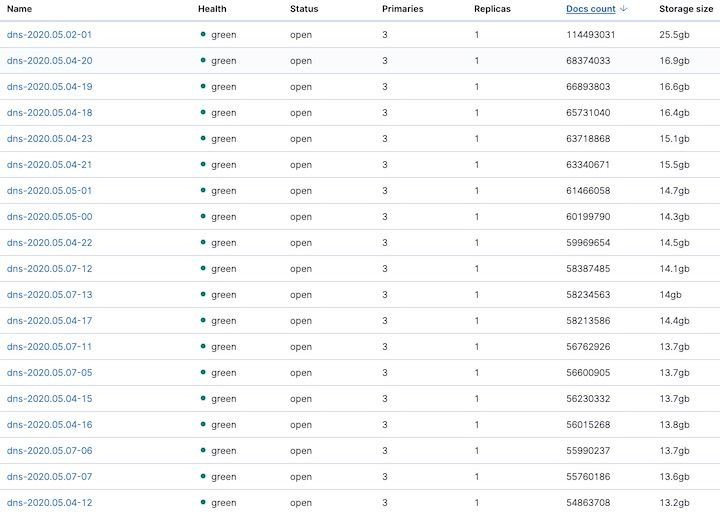Screen dimensions: 720x514
Task: Open index dns-2020.05.04-12
Action: 49,503
